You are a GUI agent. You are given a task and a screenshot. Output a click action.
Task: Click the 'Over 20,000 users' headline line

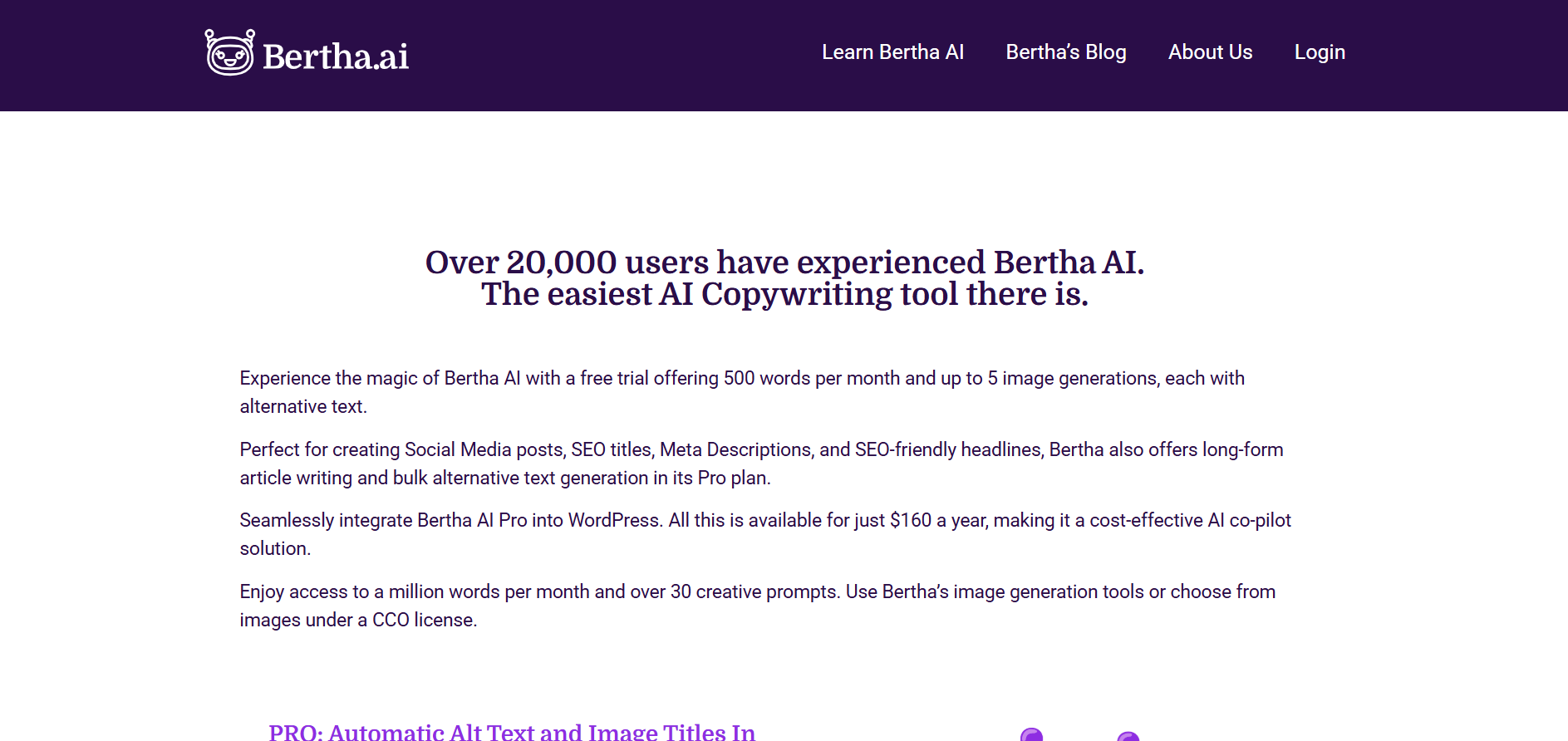pyautogui.click(x=784, y=263)
